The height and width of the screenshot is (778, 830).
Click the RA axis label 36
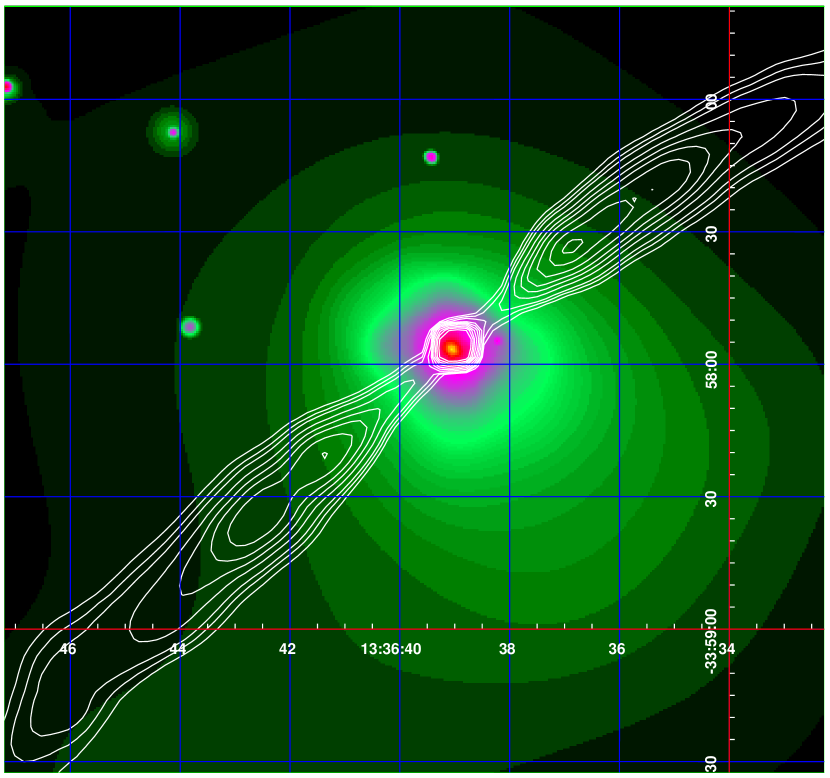coord(617,649)
